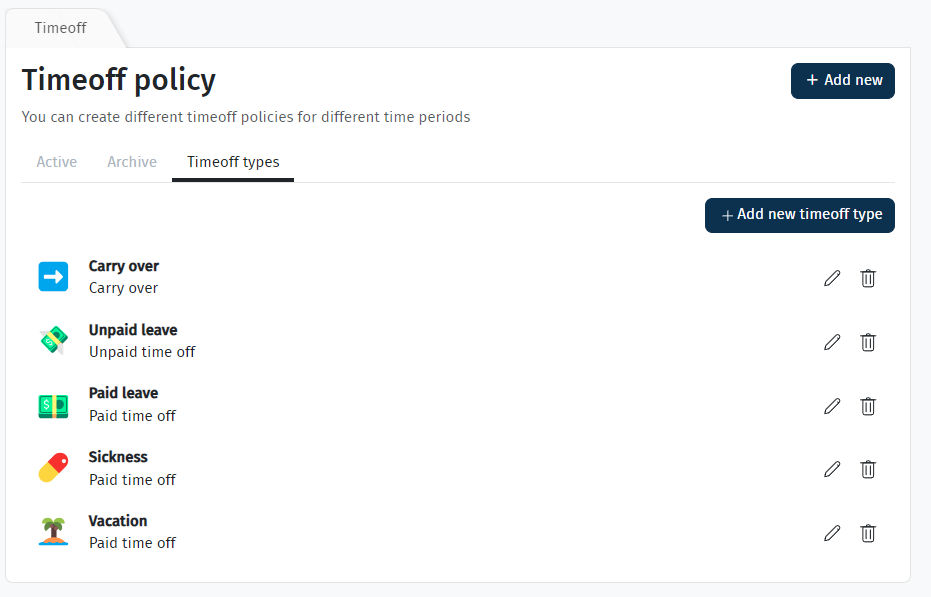Remove Unpaid leave using trash icon

pos(867,342)
